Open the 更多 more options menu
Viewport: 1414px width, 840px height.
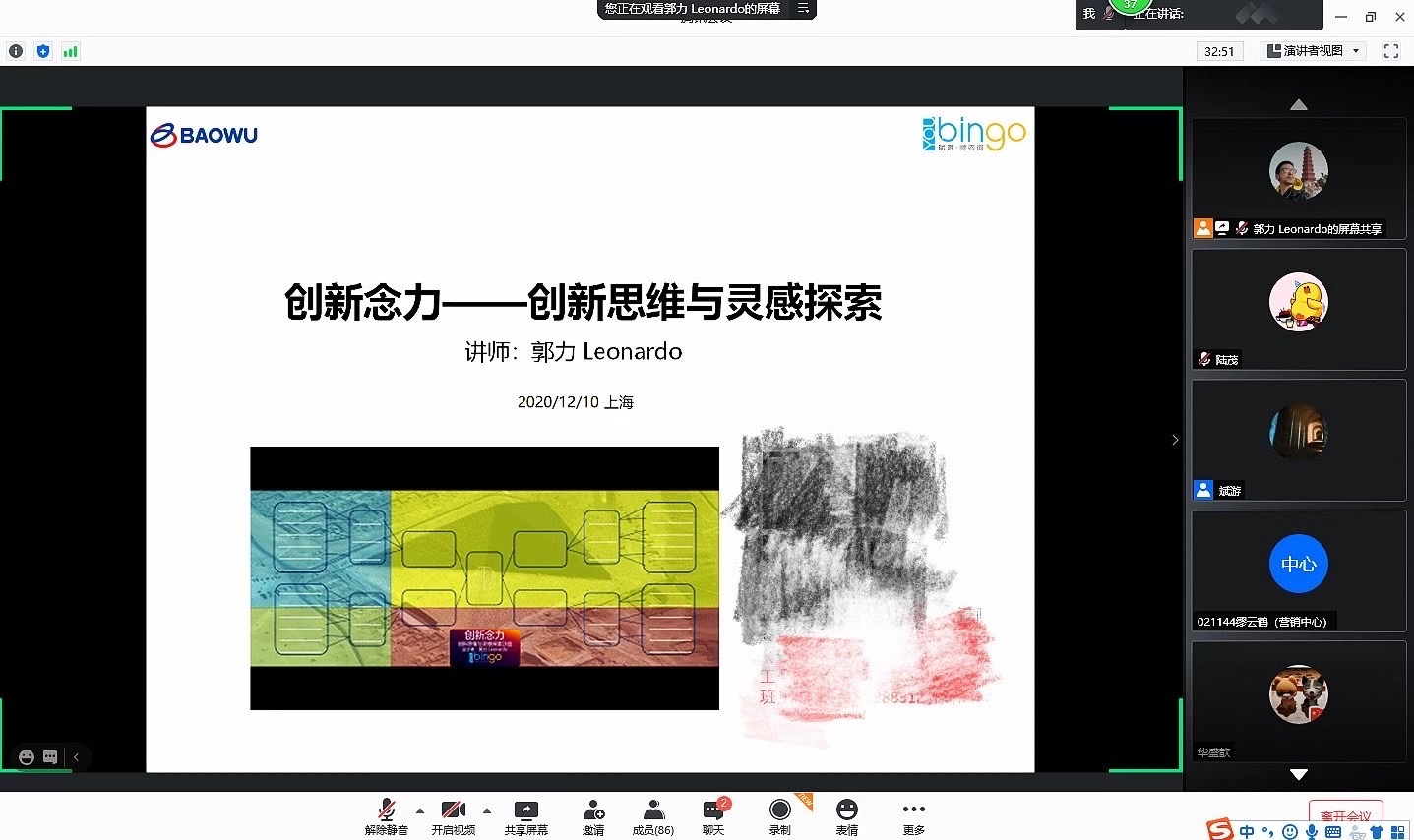913,815
